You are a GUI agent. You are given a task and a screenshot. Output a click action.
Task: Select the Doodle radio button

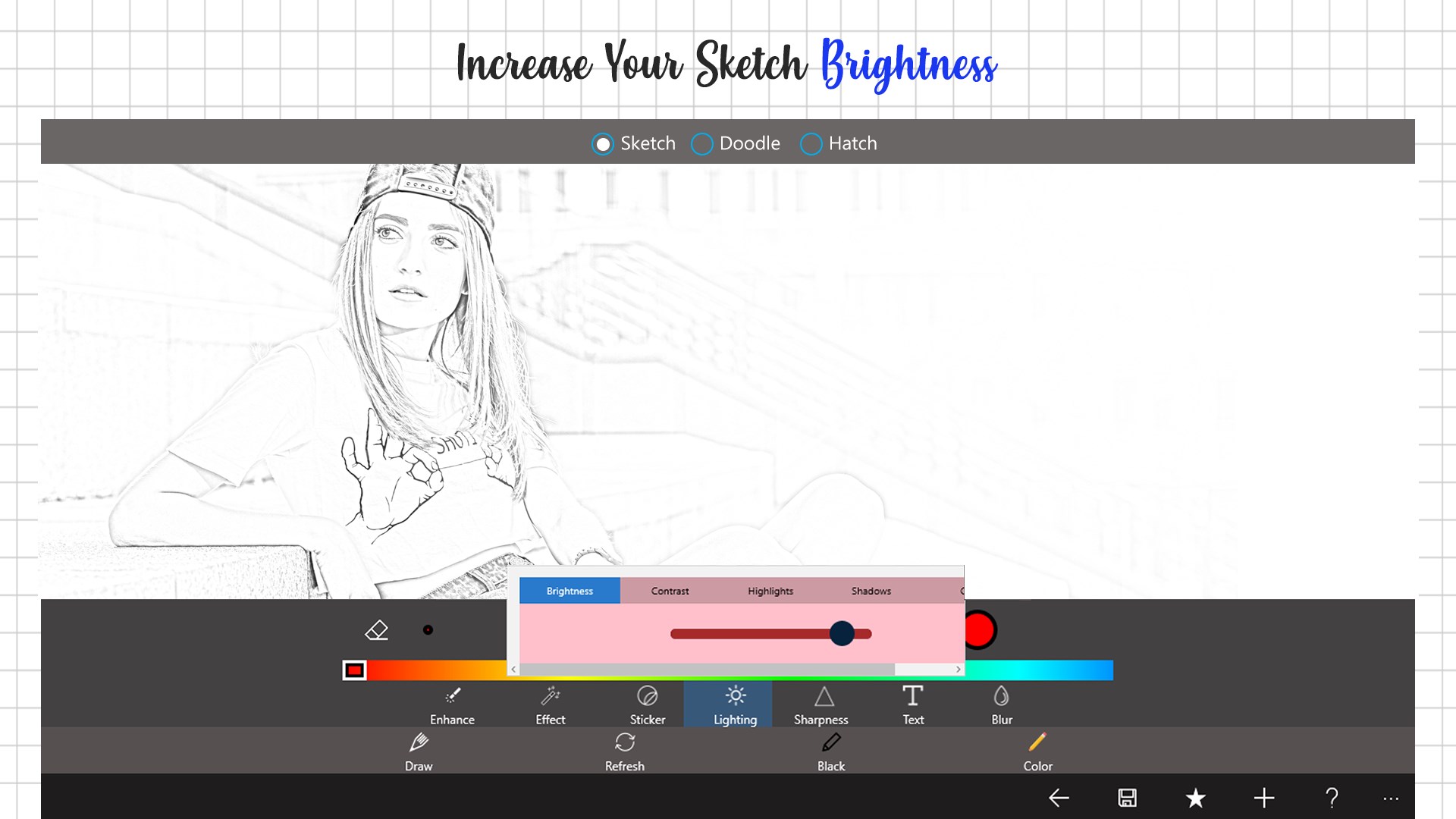[x=702, y=144]
